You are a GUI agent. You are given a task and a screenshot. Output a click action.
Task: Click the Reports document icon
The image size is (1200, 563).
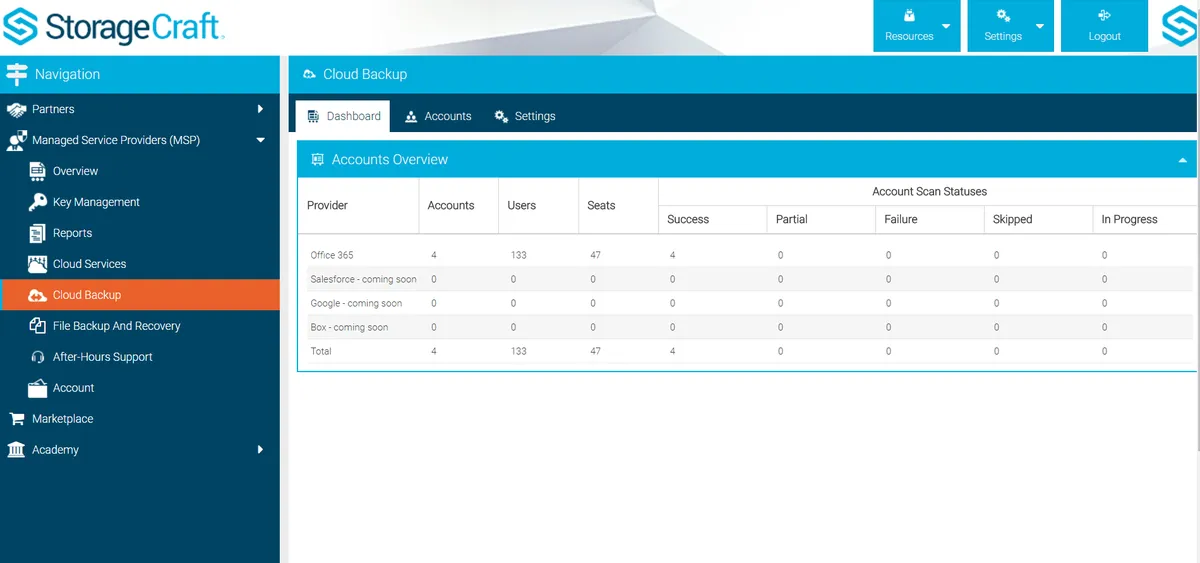[38, 233]
